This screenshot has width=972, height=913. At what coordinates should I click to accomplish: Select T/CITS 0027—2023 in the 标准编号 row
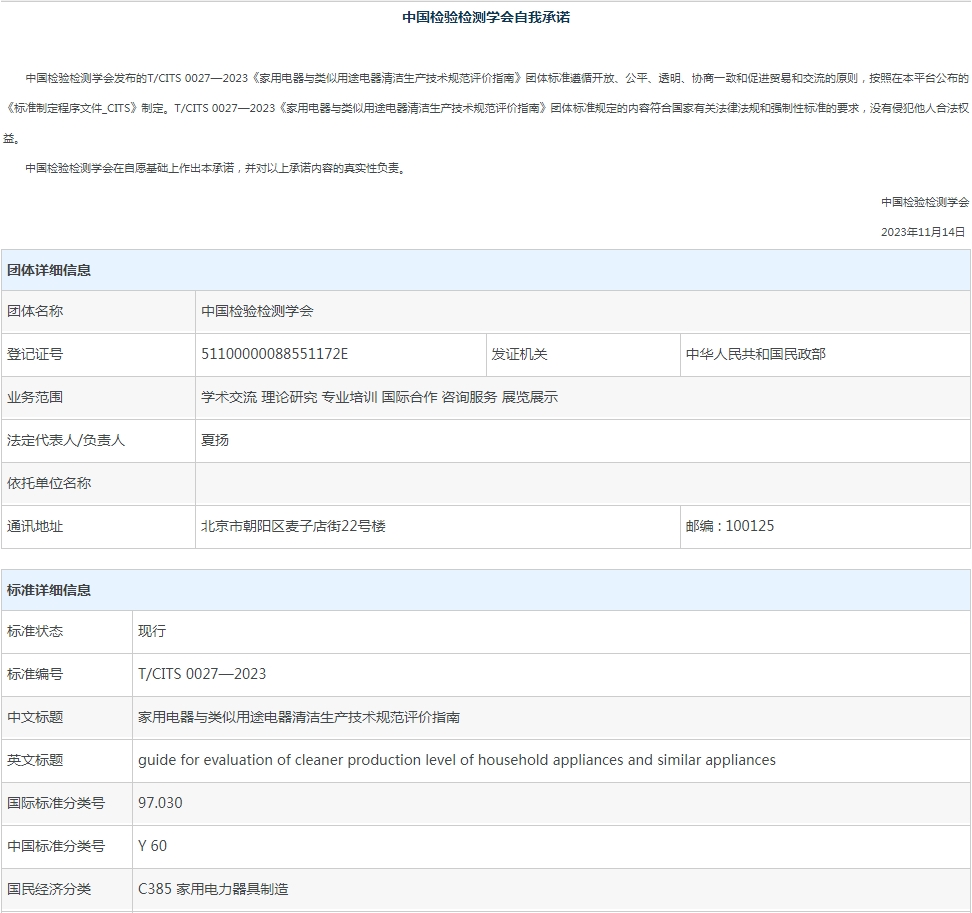(x=202, y=674)
